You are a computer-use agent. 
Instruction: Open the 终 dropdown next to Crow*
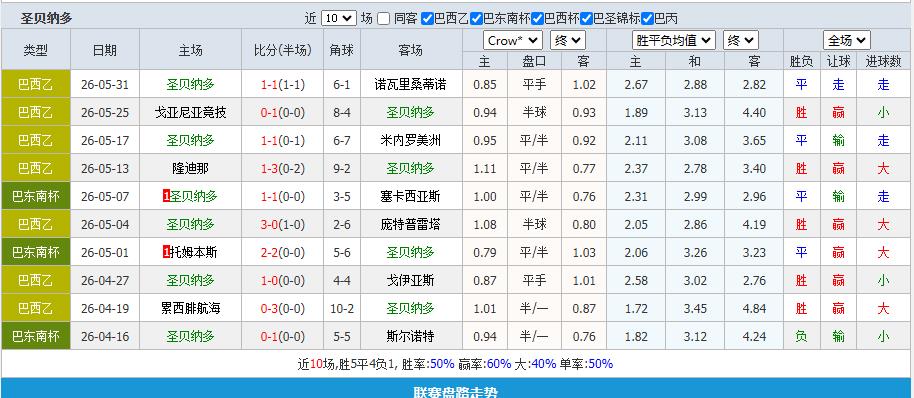tap(568, 41)
